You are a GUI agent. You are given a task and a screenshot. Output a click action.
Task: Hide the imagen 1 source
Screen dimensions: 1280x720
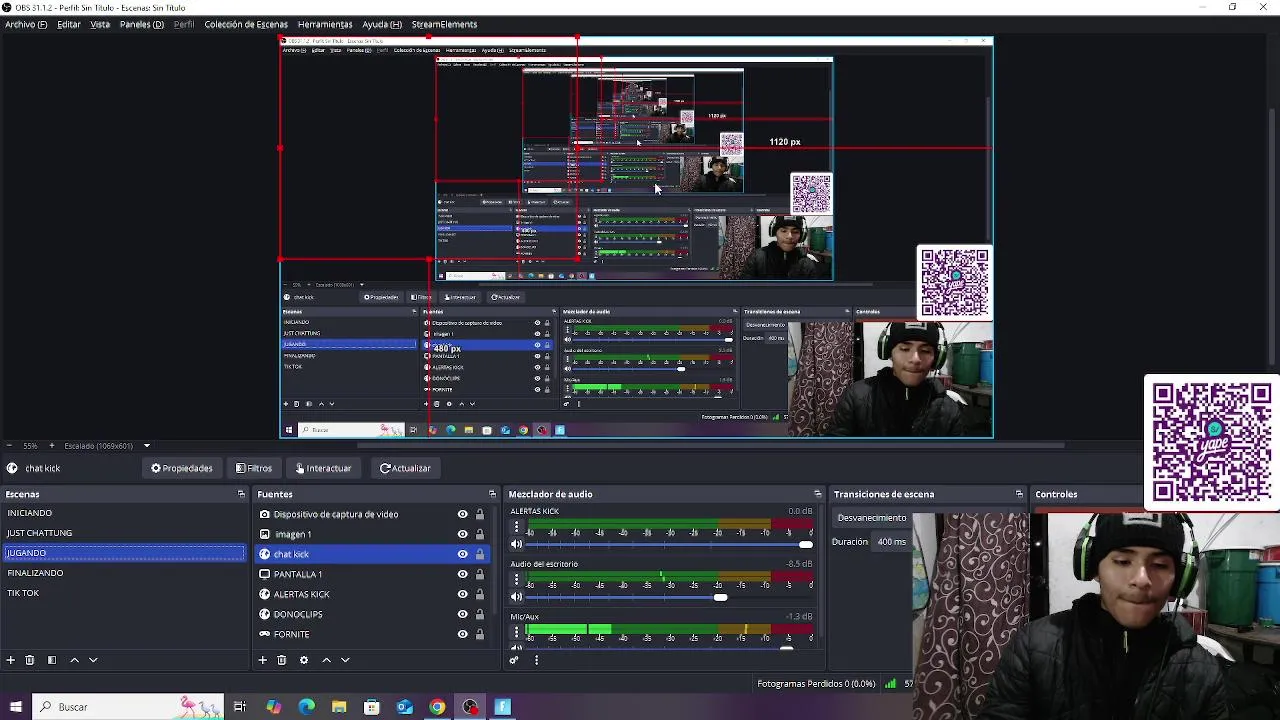coord(462,534)
